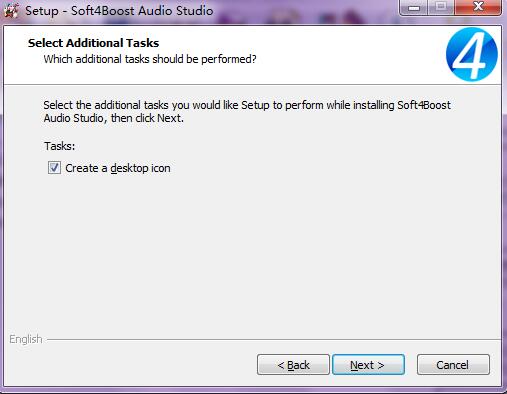Click the 'Setup - Soft4Boost Audio Studio' title text

pyautogui.click(x=119, y=10)
